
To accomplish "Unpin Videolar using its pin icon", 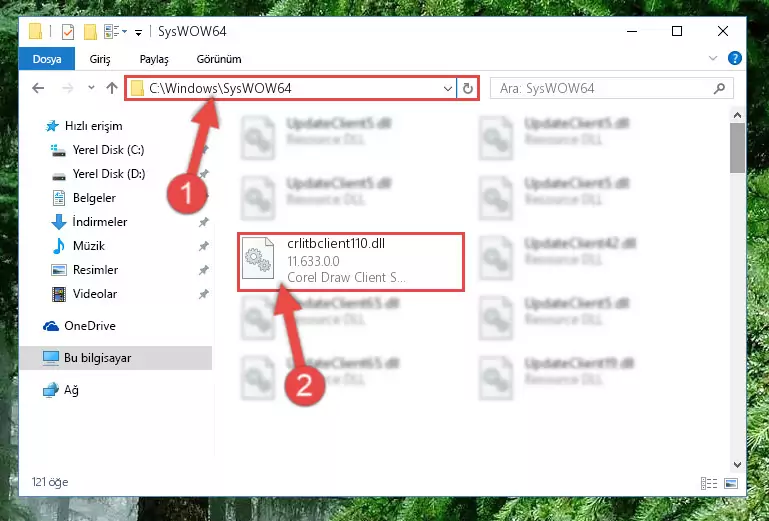I will point(204,294).
